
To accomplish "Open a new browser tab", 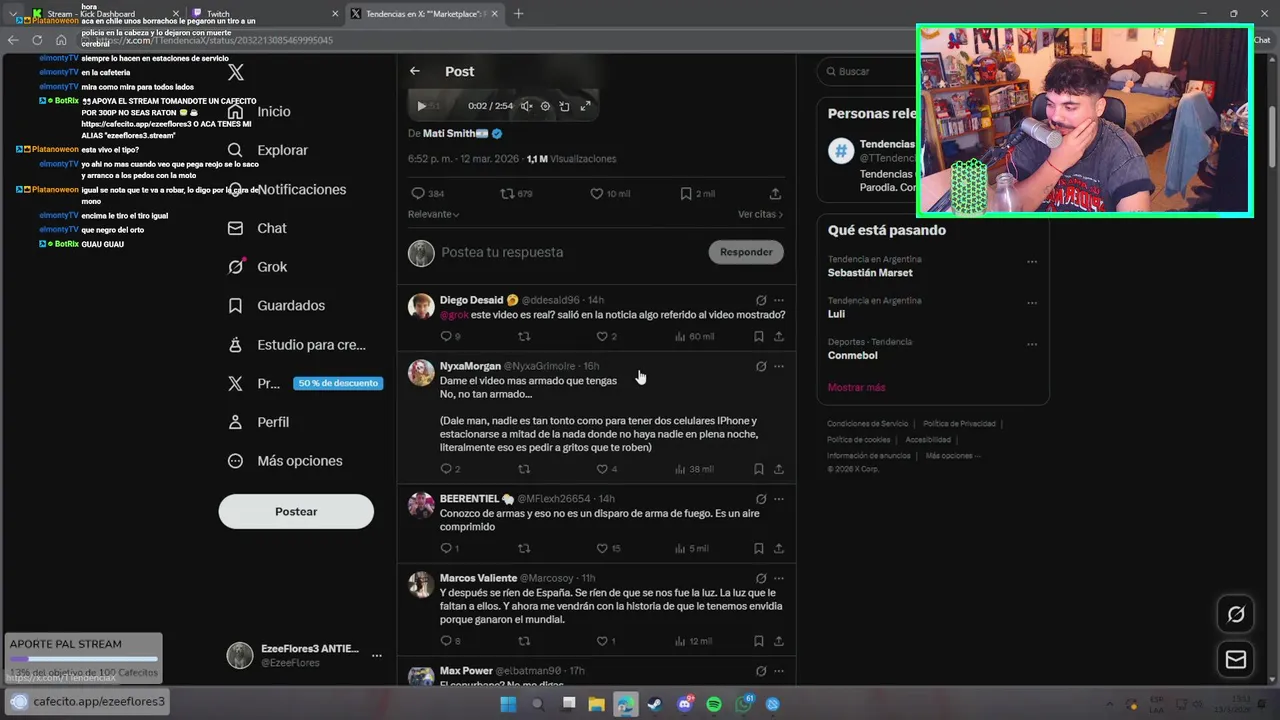I will click(518, 14).
